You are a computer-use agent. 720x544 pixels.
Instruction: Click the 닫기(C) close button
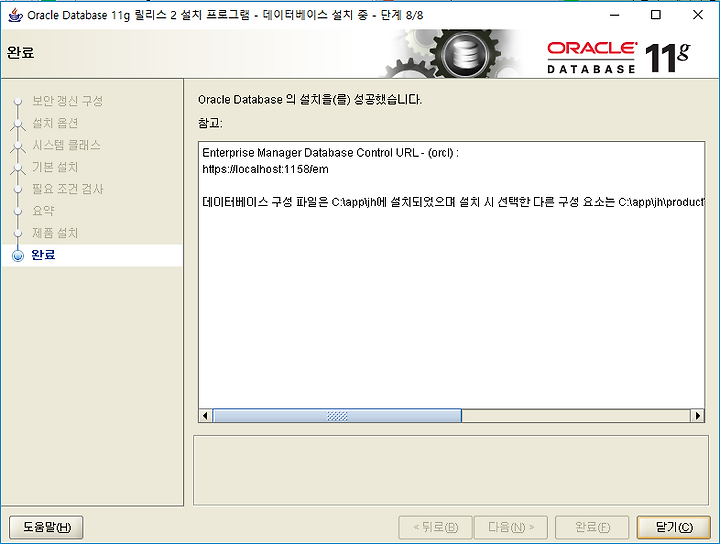point(674,527)
